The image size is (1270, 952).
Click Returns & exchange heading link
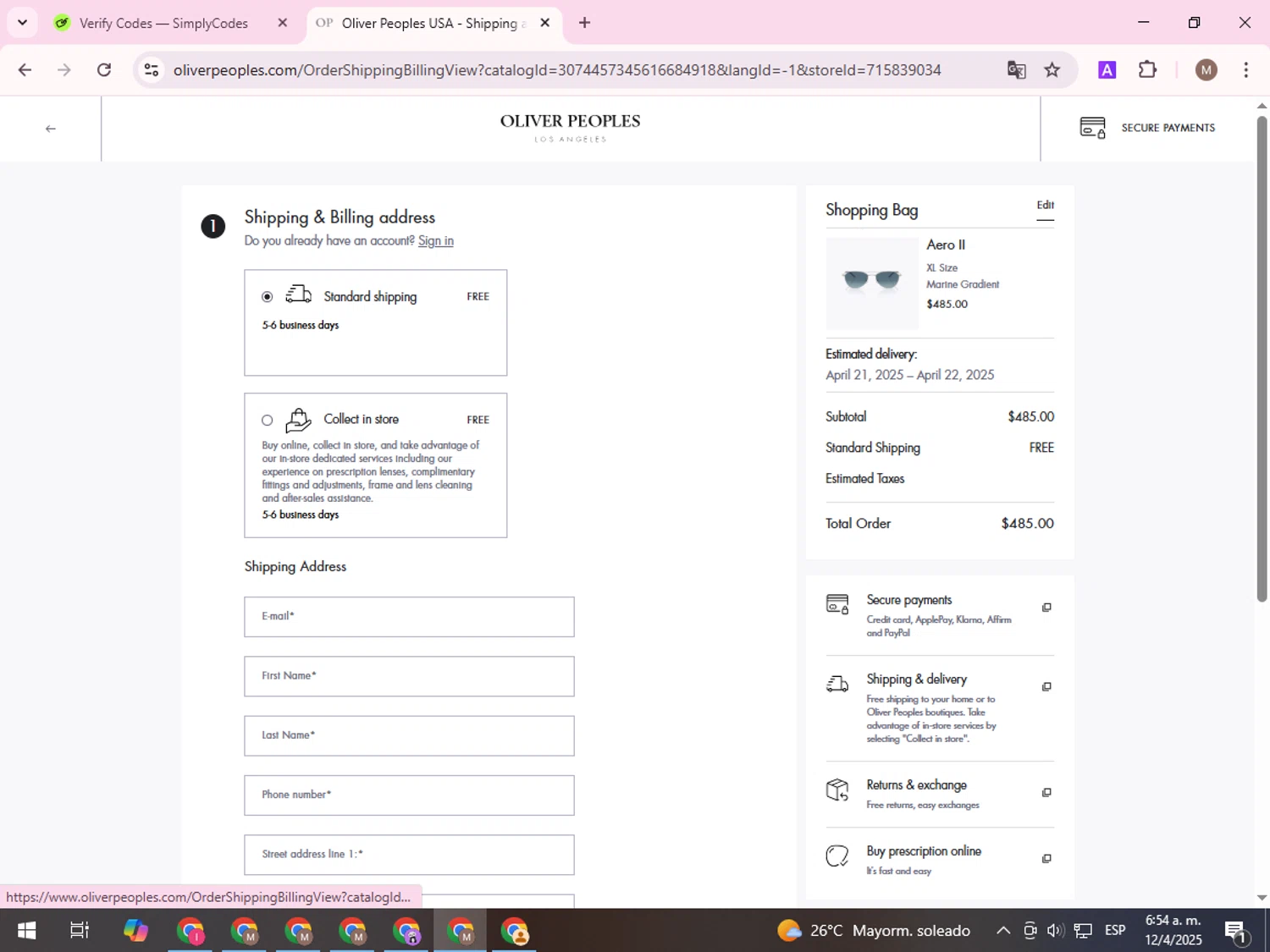[x=916, y=785]
